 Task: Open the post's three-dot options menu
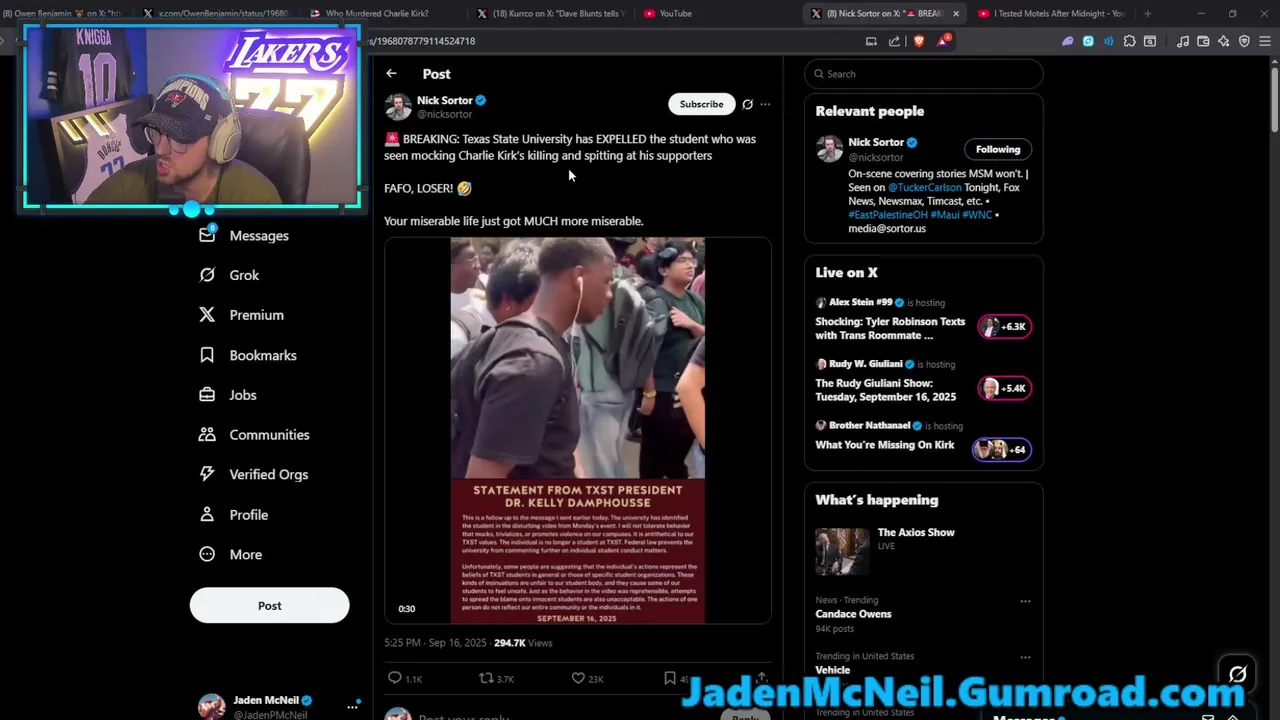765,104
